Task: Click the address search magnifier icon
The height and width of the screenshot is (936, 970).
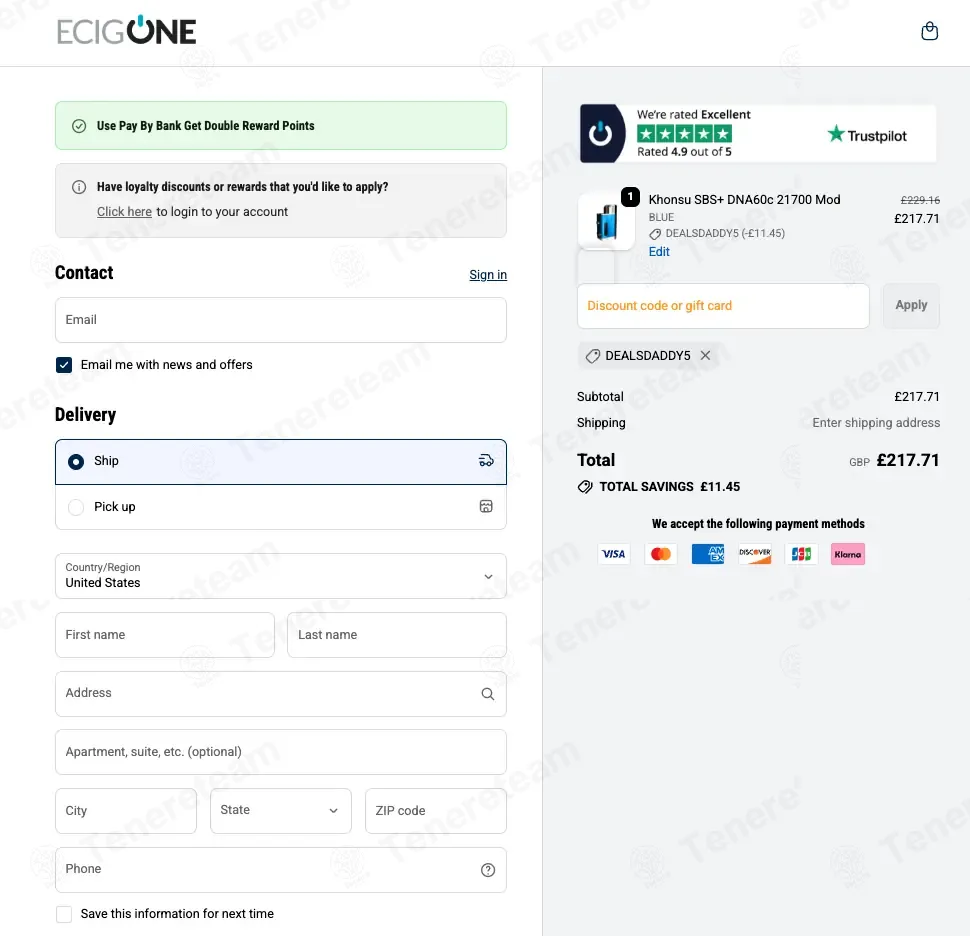Action: (x=487, y=694)
